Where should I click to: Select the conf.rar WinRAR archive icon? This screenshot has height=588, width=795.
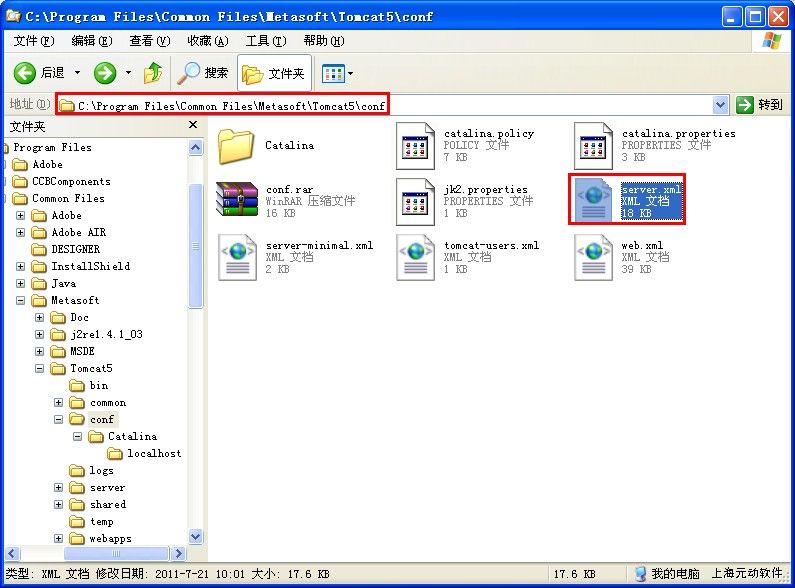click(237, 201)
